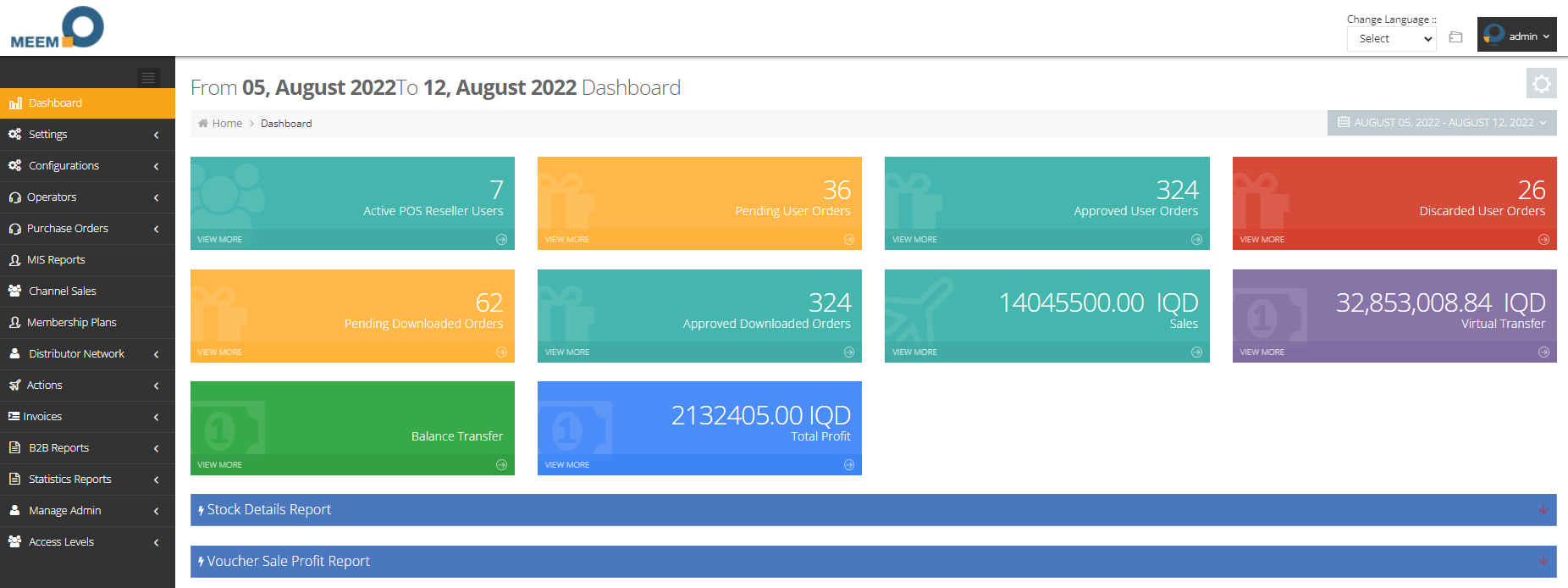Open the August 05 - August 12 date range picker
The width and height of the screenshot is (1568, 588).
pyautogui.click(x=1442, y=123)
